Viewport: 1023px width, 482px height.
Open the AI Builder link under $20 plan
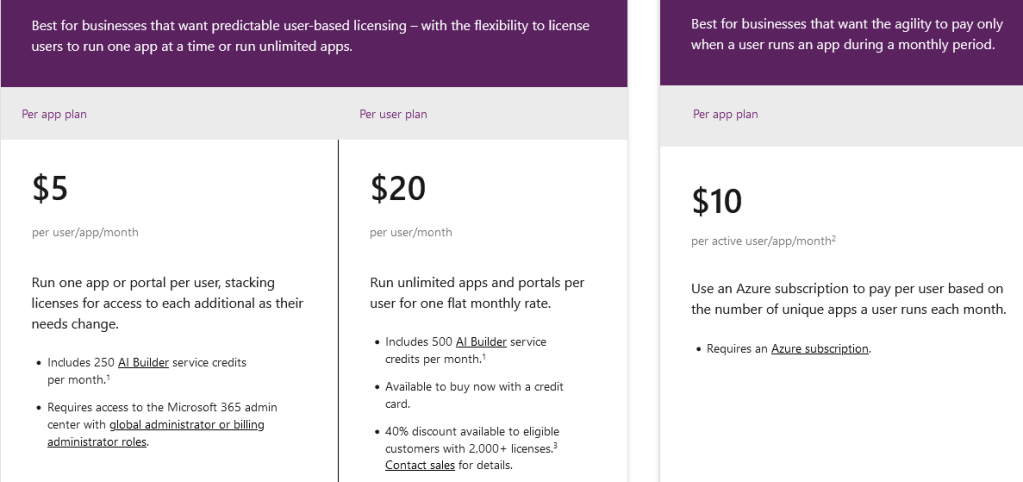click(481, 342)
